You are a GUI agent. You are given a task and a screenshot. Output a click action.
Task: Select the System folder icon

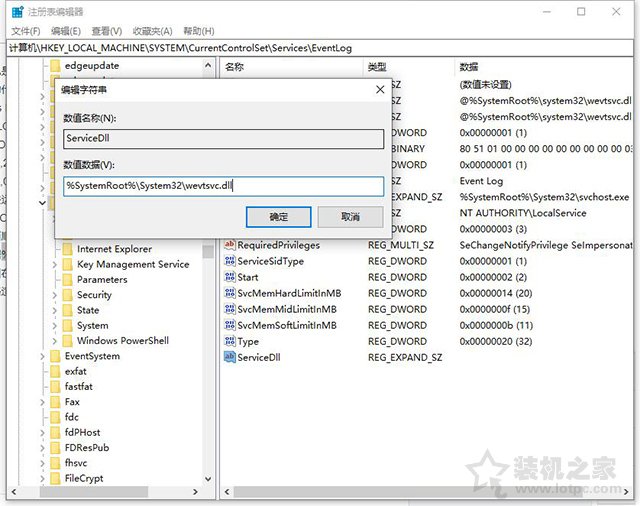68,326
